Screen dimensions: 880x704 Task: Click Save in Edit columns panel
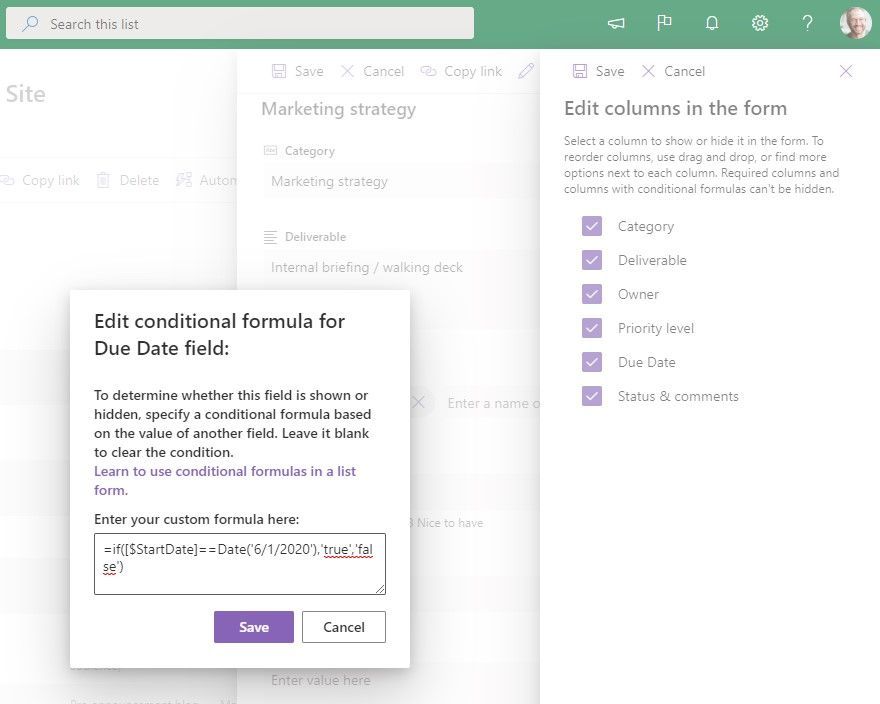tap(598, 71)
